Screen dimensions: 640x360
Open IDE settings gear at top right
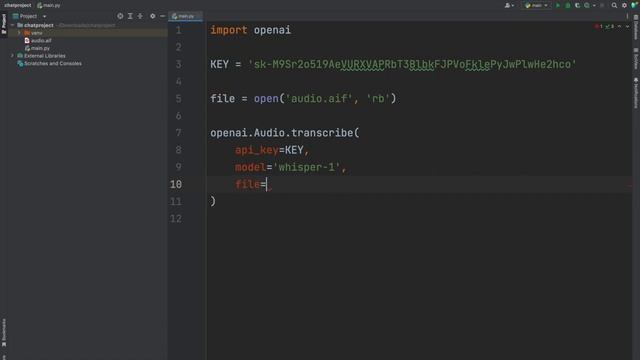coord(624,5)
